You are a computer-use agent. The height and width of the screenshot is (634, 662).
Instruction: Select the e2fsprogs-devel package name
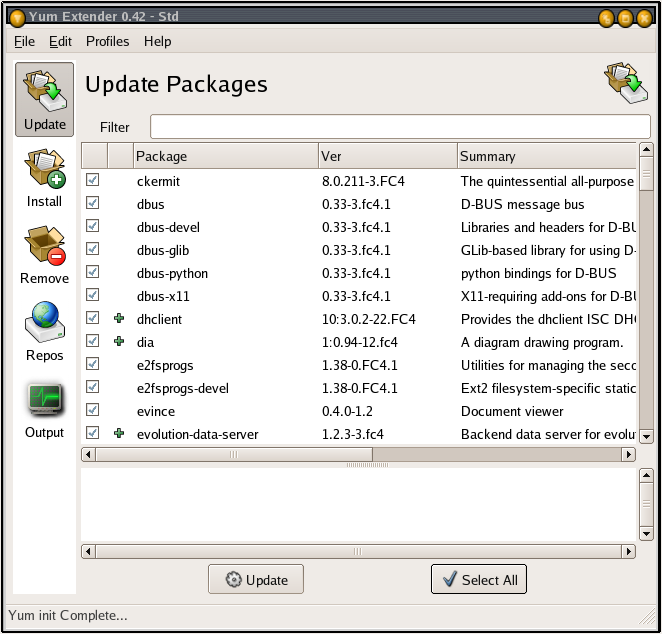tap(182, 389)
